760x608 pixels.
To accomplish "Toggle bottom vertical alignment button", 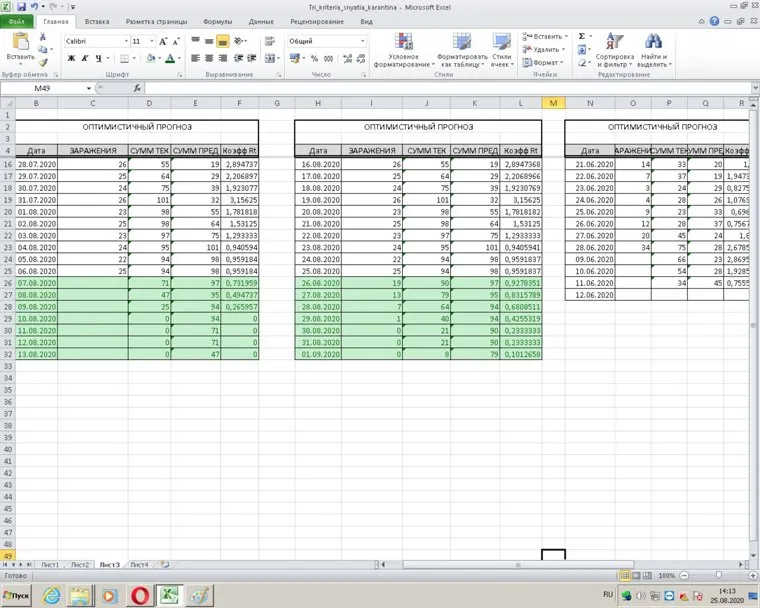I will pos(222,41).
